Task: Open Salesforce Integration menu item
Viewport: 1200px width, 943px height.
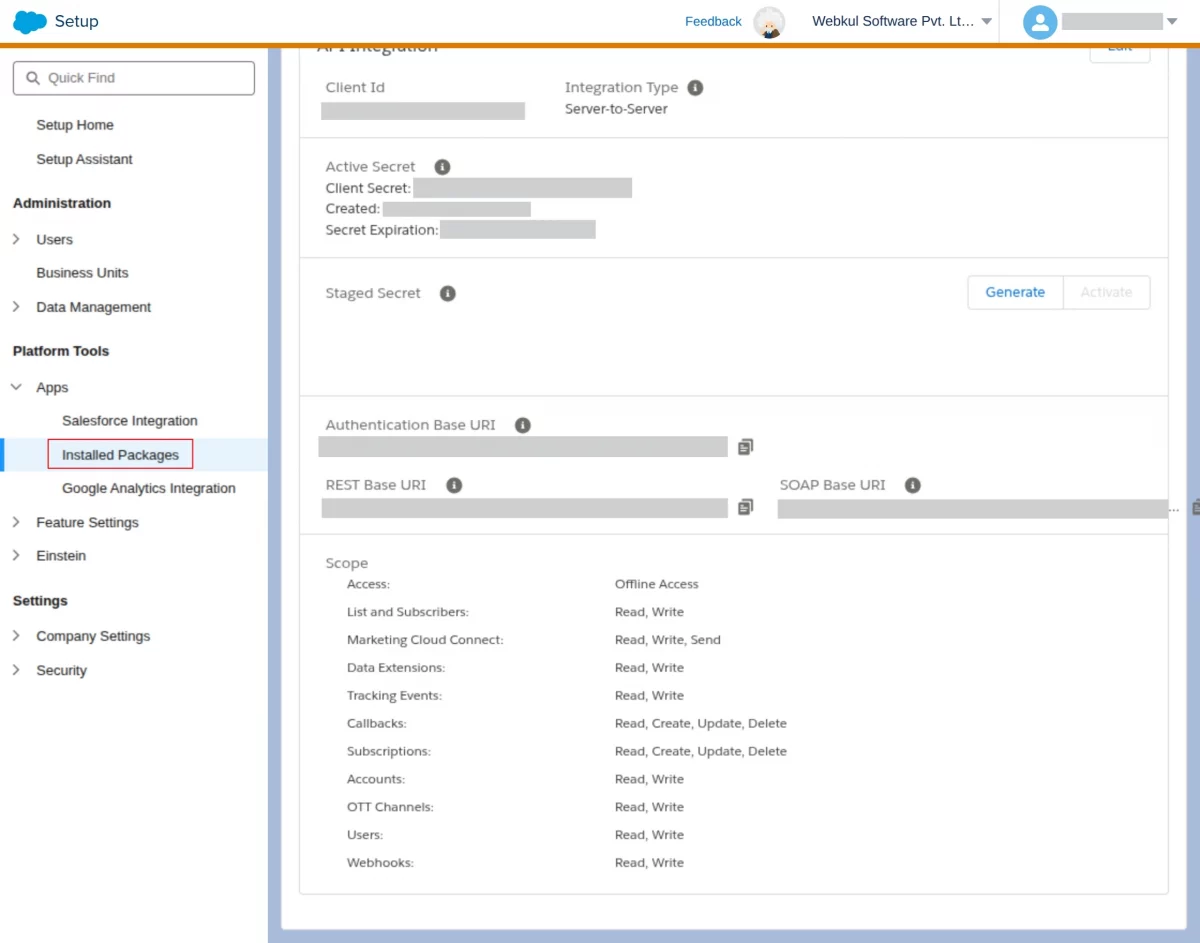Action: point(130,421)
